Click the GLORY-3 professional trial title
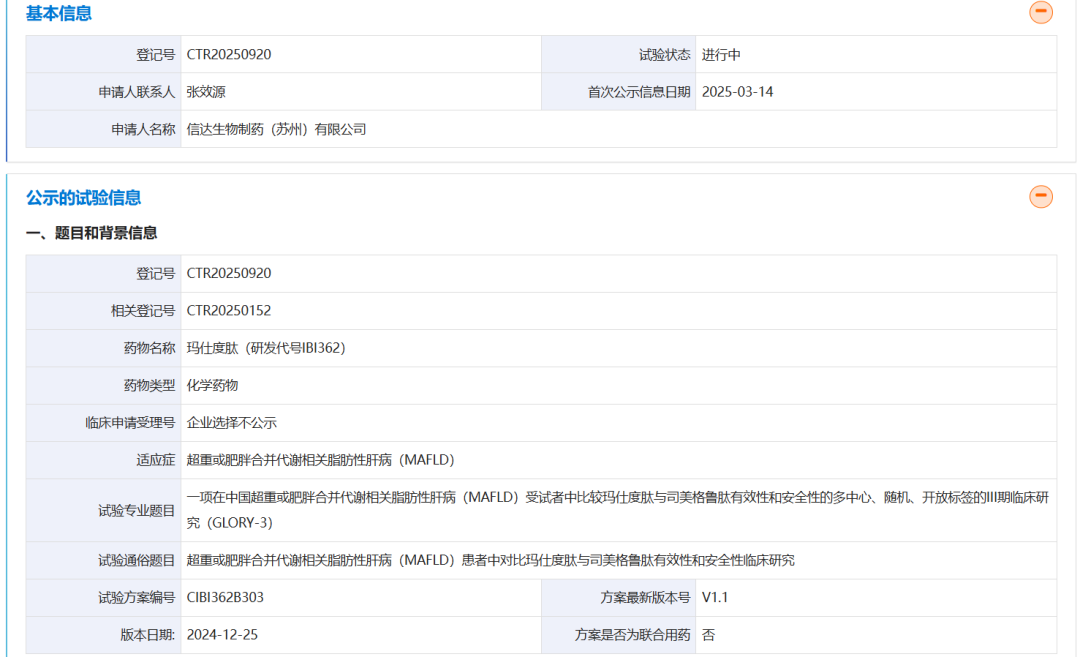The height and width of the screenshot is (657, 1080). point(618,510)
